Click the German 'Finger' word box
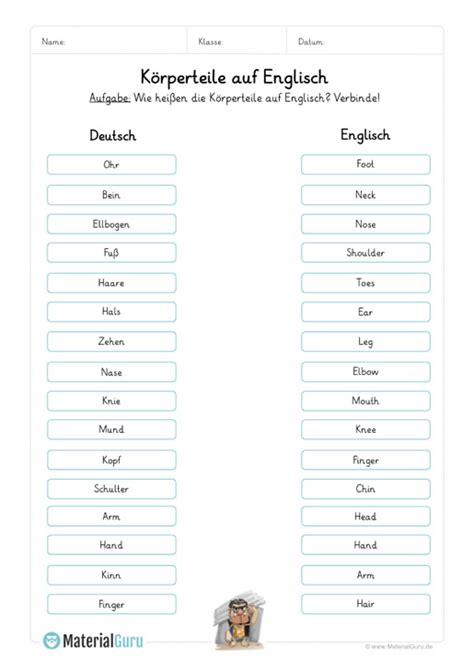Image resolution: width=474 pixels, height=671 pixels. point(112,604)
